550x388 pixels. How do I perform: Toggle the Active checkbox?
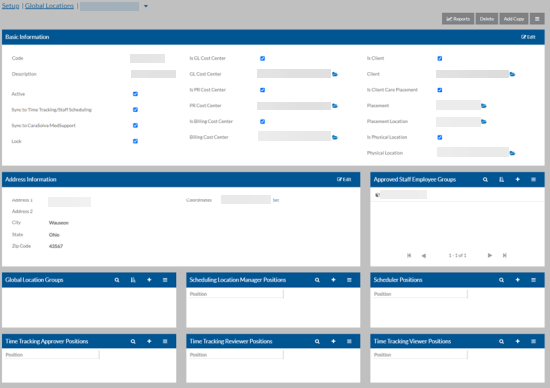(135, 94)
